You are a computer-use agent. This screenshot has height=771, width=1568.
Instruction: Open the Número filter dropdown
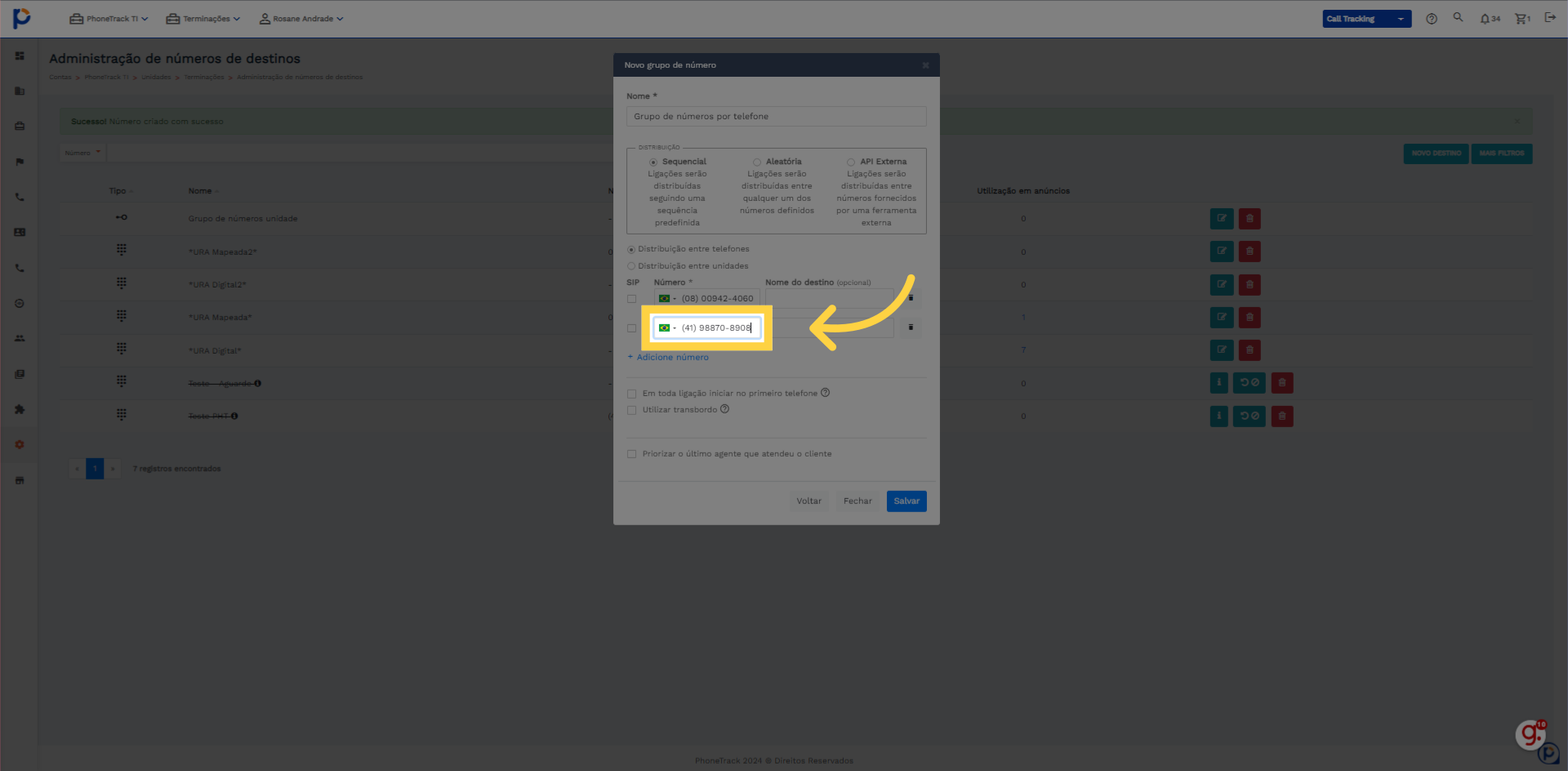tap(82, 153)
